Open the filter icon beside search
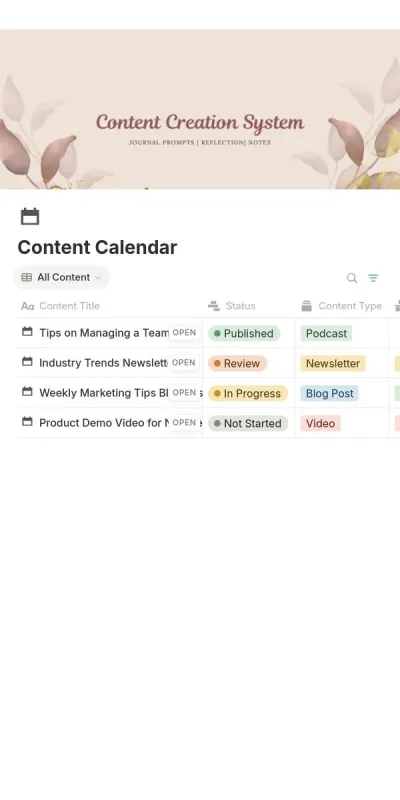400x800 pixels. (x=373, y=278)
